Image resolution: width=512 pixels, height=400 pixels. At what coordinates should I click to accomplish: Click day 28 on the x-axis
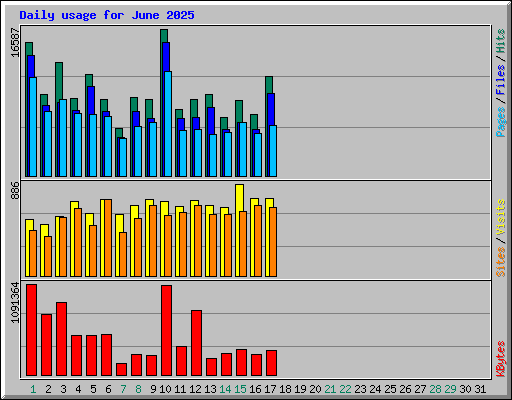click(x=435, y=389)
